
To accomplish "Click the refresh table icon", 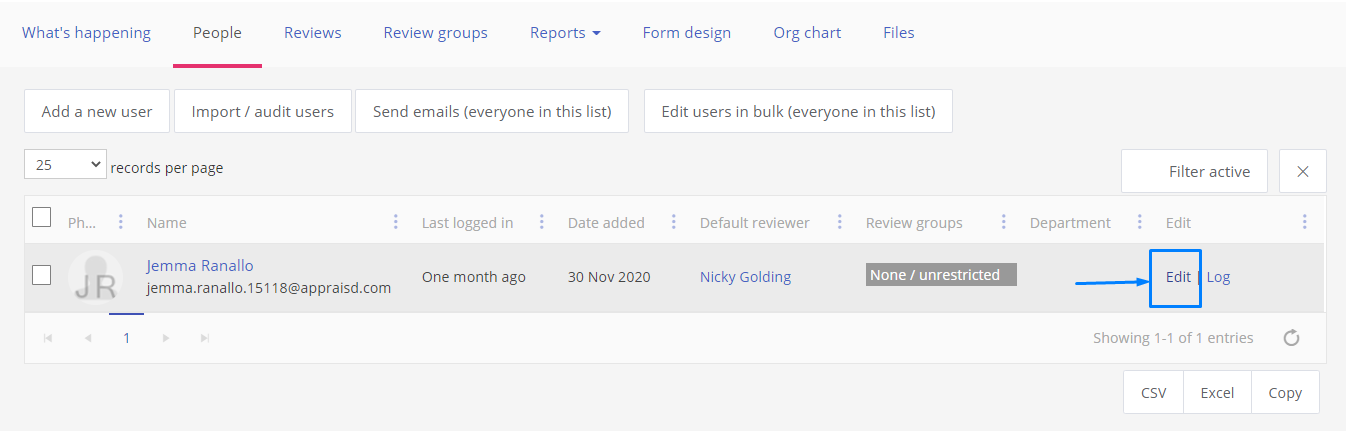I will tap(1291, 338).
